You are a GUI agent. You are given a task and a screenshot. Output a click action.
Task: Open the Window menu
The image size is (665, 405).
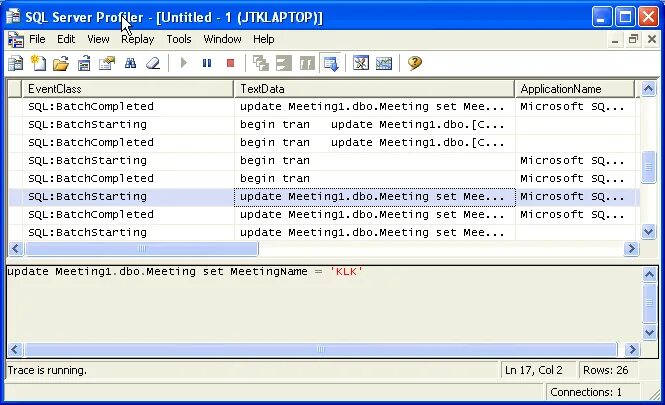[222, 39]
